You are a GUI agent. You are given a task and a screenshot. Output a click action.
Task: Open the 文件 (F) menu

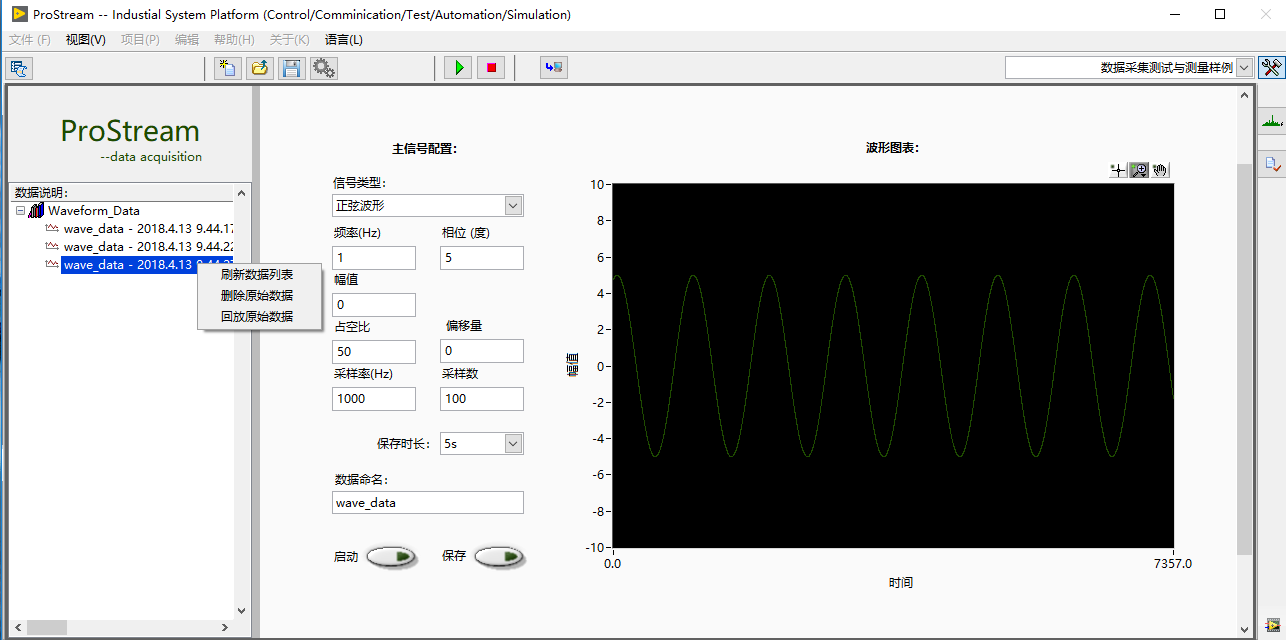pos(30,40)
